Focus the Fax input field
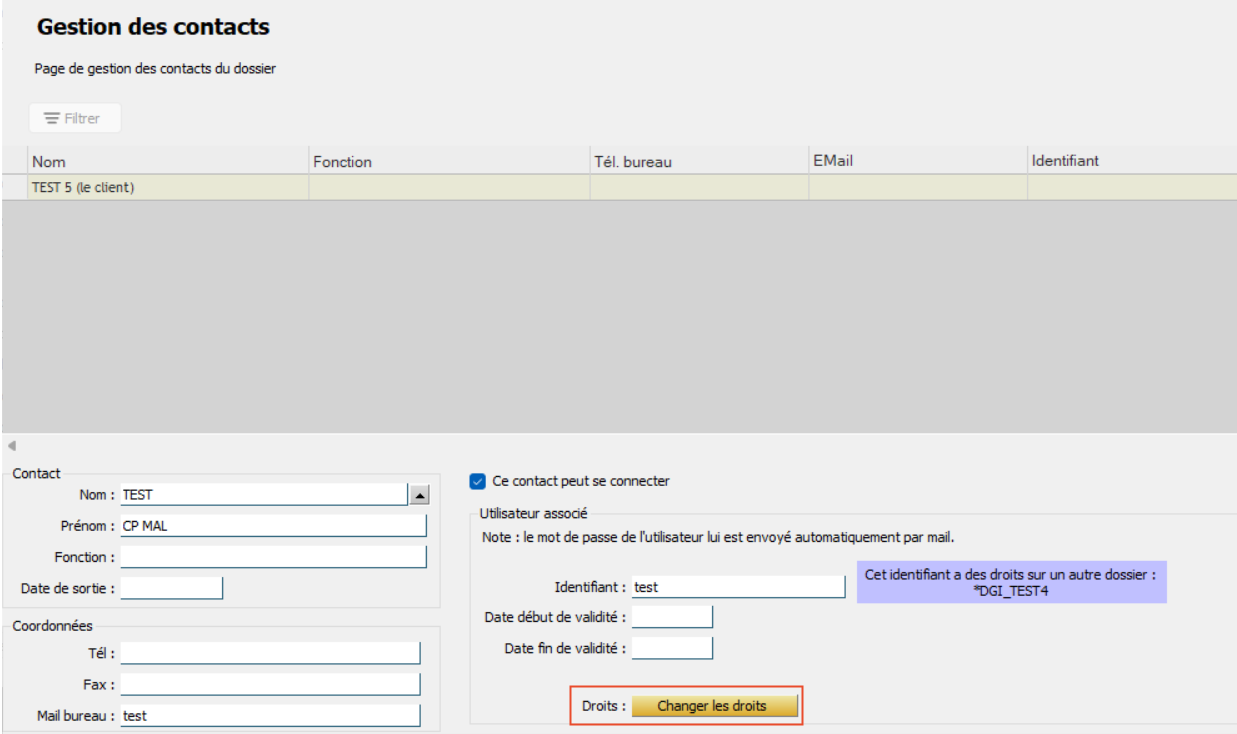The height and width of the screenshot is (734, 1237). (269, 685)
